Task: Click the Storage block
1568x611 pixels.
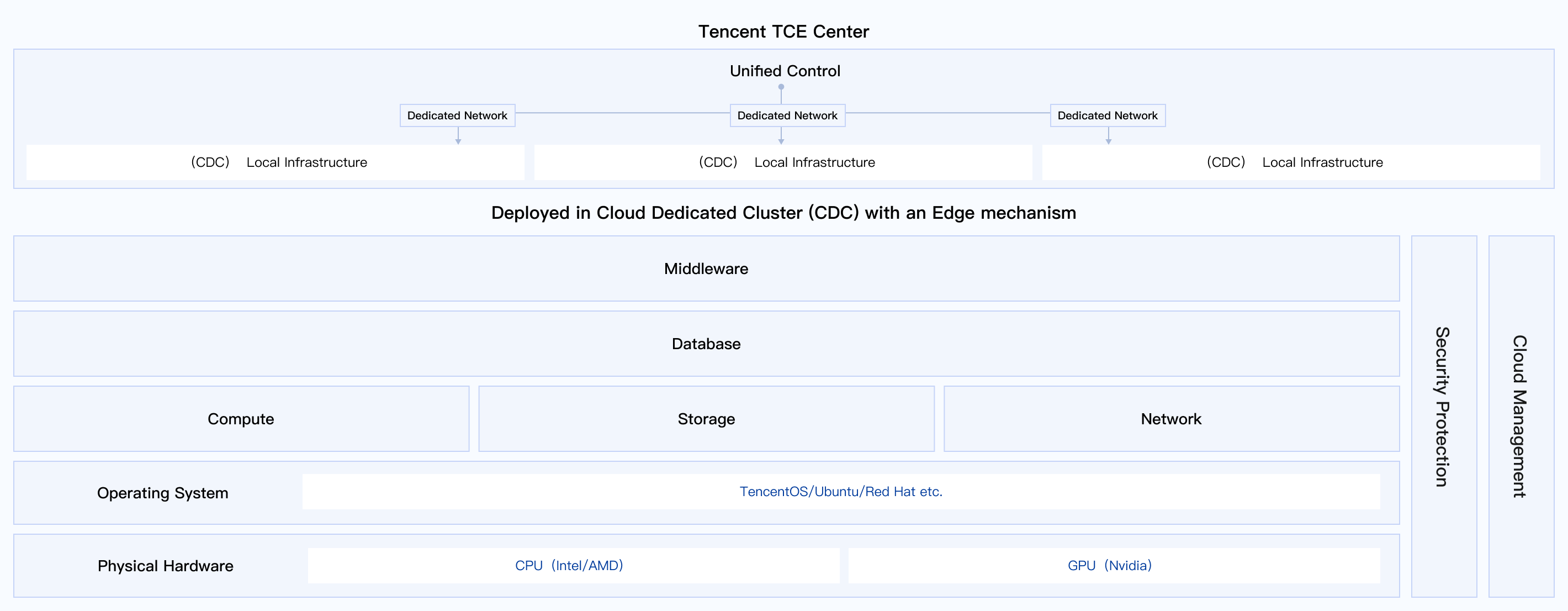Action: [x=706, y=419]
